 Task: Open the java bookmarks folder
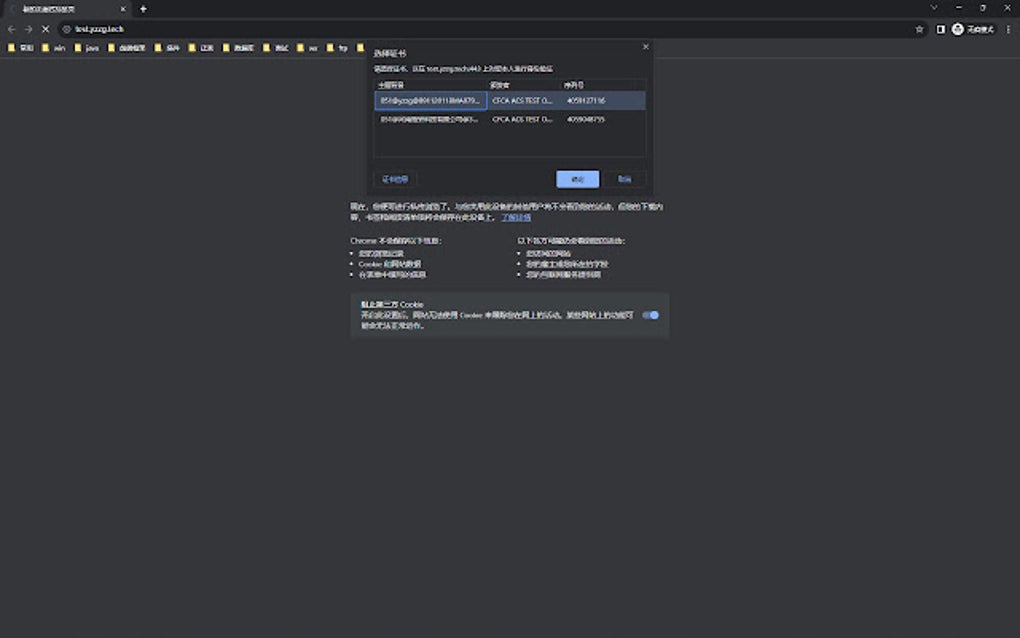point(89,46)
